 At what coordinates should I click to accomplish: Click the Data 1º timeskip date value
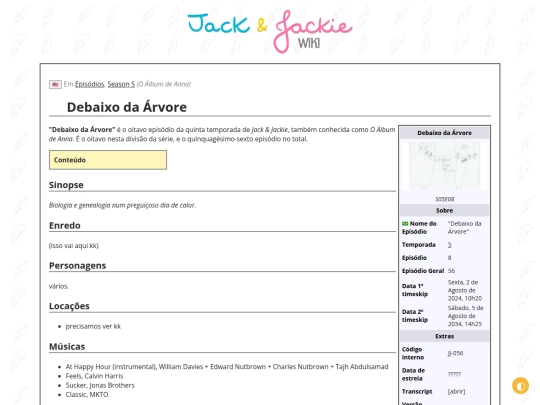pos(465,290)
